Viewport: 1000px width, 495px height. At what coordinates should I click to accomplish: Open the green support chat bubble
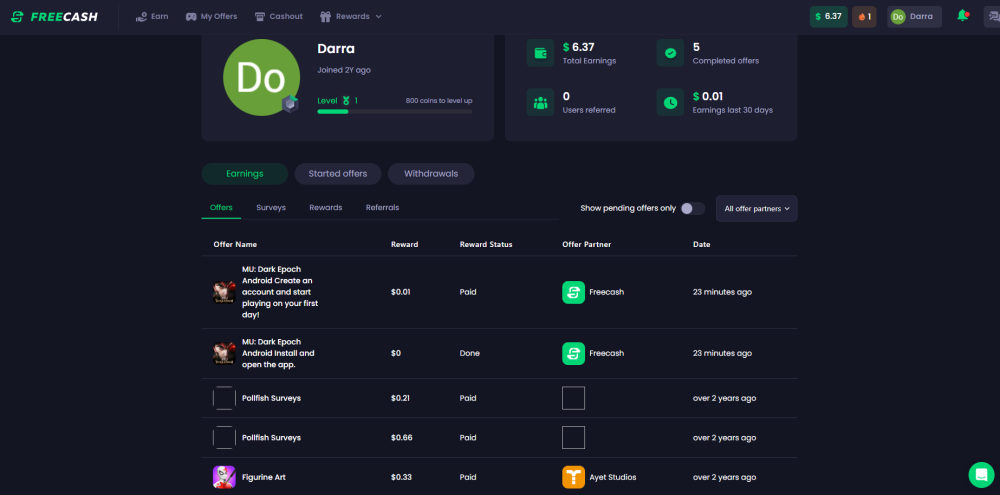tap(981, 475)
